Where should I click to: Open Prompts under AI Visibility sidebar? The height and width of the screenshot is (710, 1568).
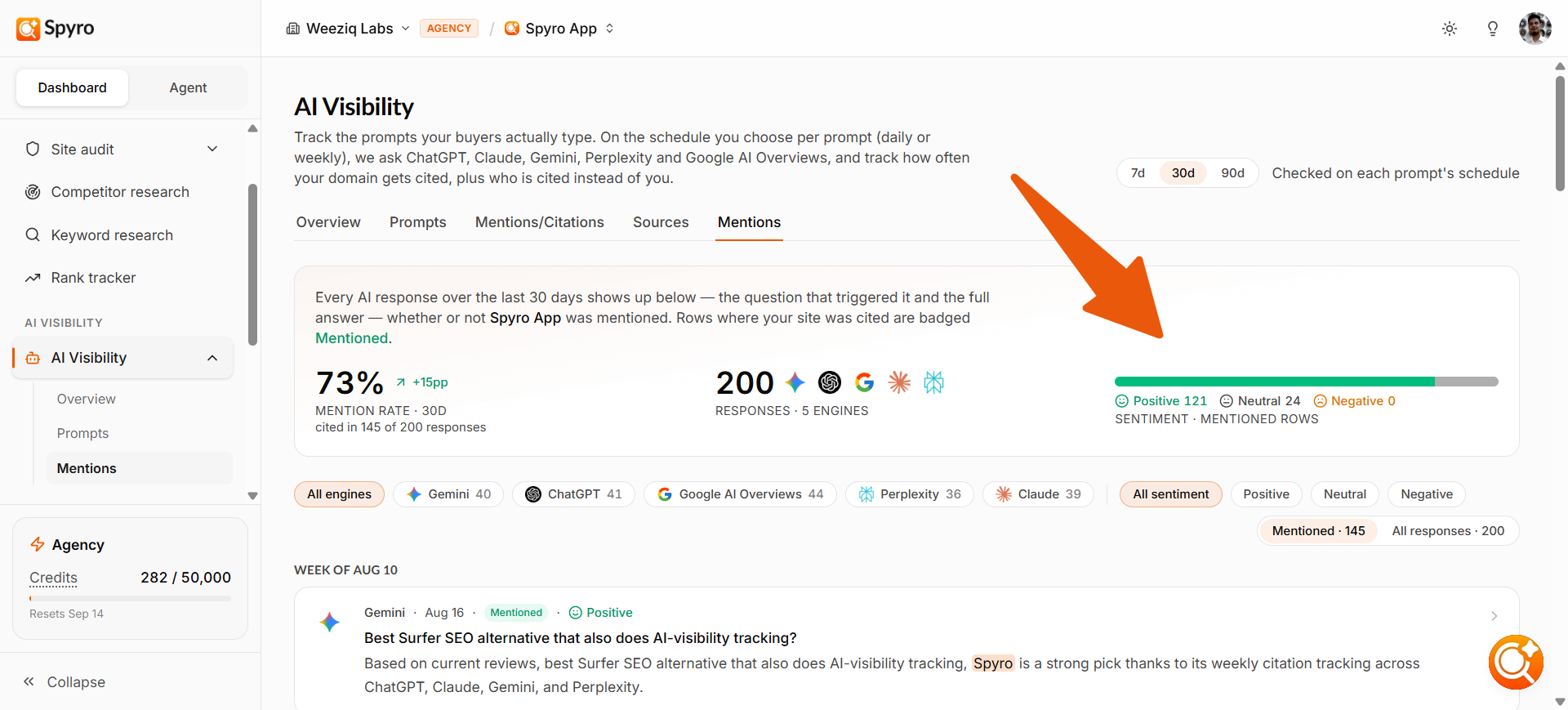tap(82, 433)
